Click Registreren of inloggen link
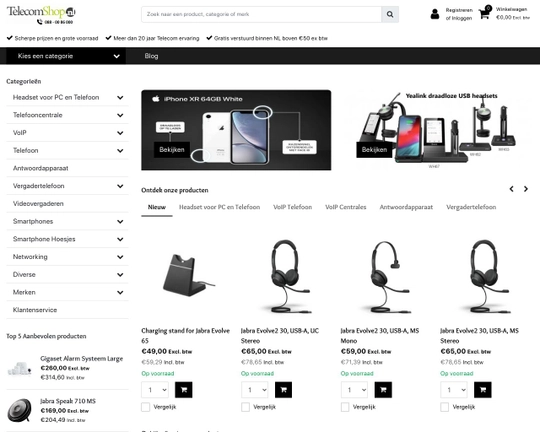The width and height of the screenshot is (540, 432). point(459,14)
